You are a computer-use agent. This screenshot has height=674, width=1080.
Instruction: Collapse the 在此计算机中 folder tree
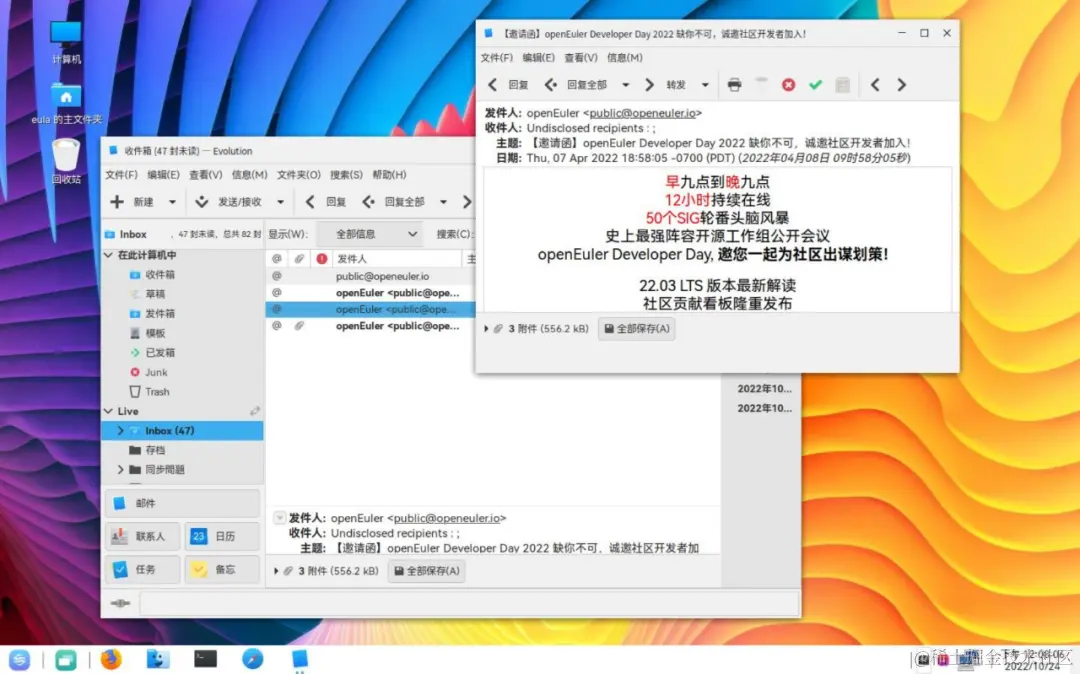[107, 255]
